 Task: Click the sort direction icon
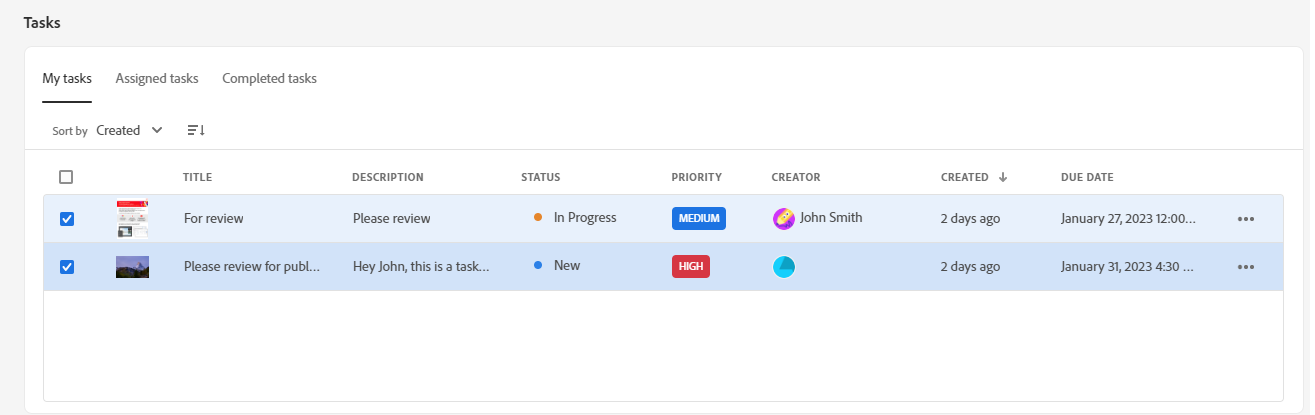(196, 130)
